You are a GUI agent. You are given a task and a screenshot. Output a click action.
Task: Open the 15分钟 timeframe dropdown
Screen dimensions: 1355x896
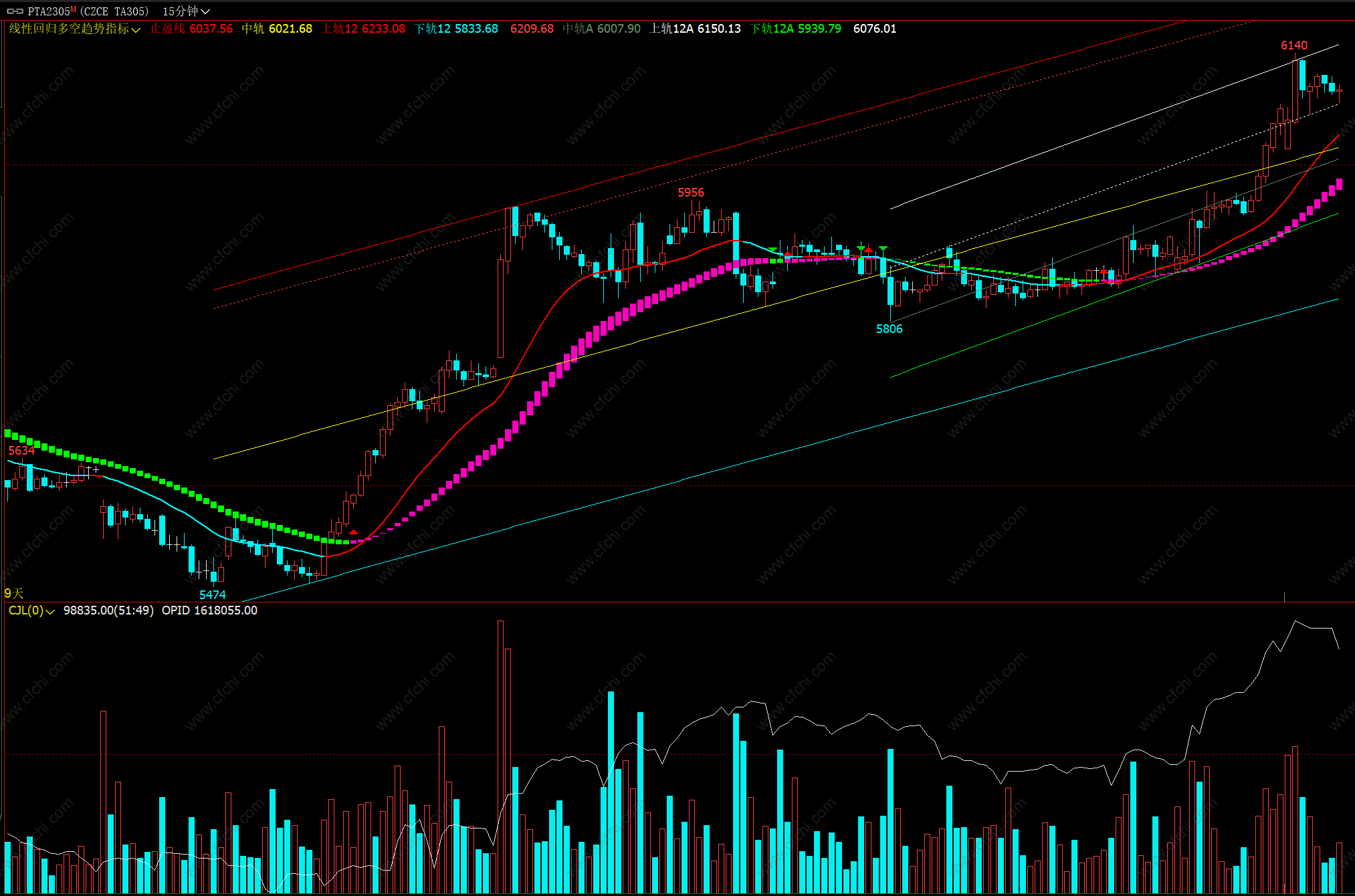click(x=186, y=11)
